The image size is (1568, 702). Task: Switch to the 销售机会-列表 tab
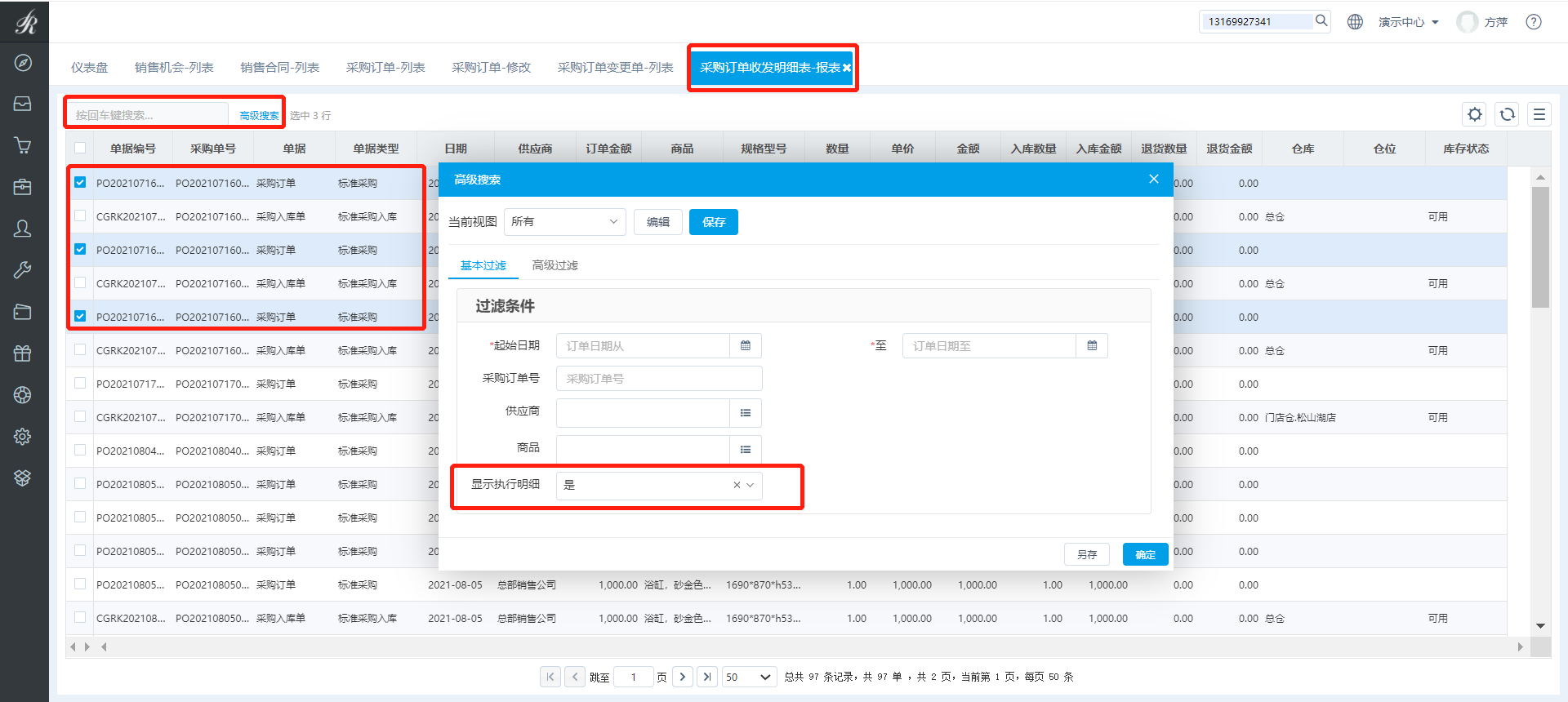[x=174, y=68]
